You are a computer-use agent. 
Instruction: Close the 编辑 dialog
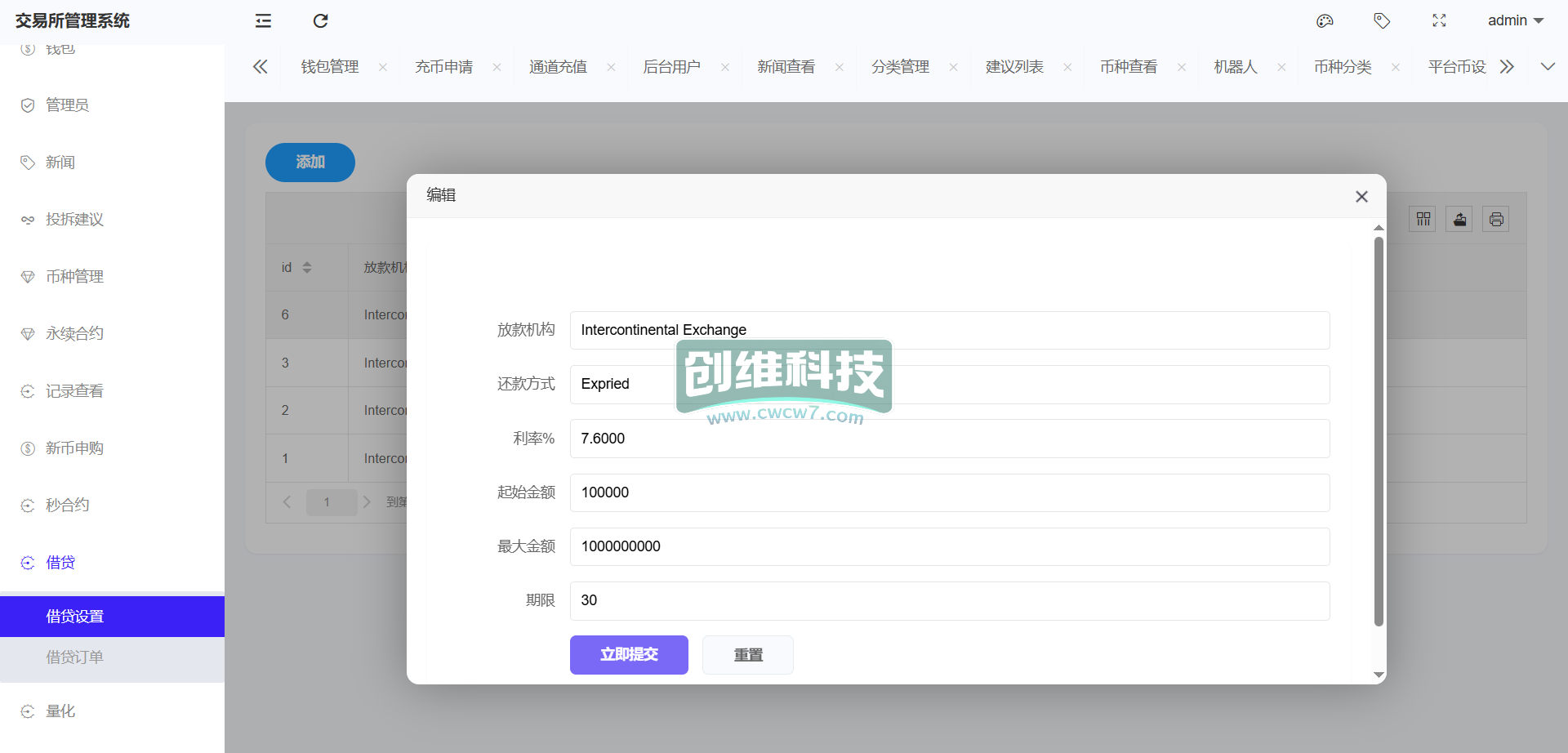click(x=1361, y=197)
